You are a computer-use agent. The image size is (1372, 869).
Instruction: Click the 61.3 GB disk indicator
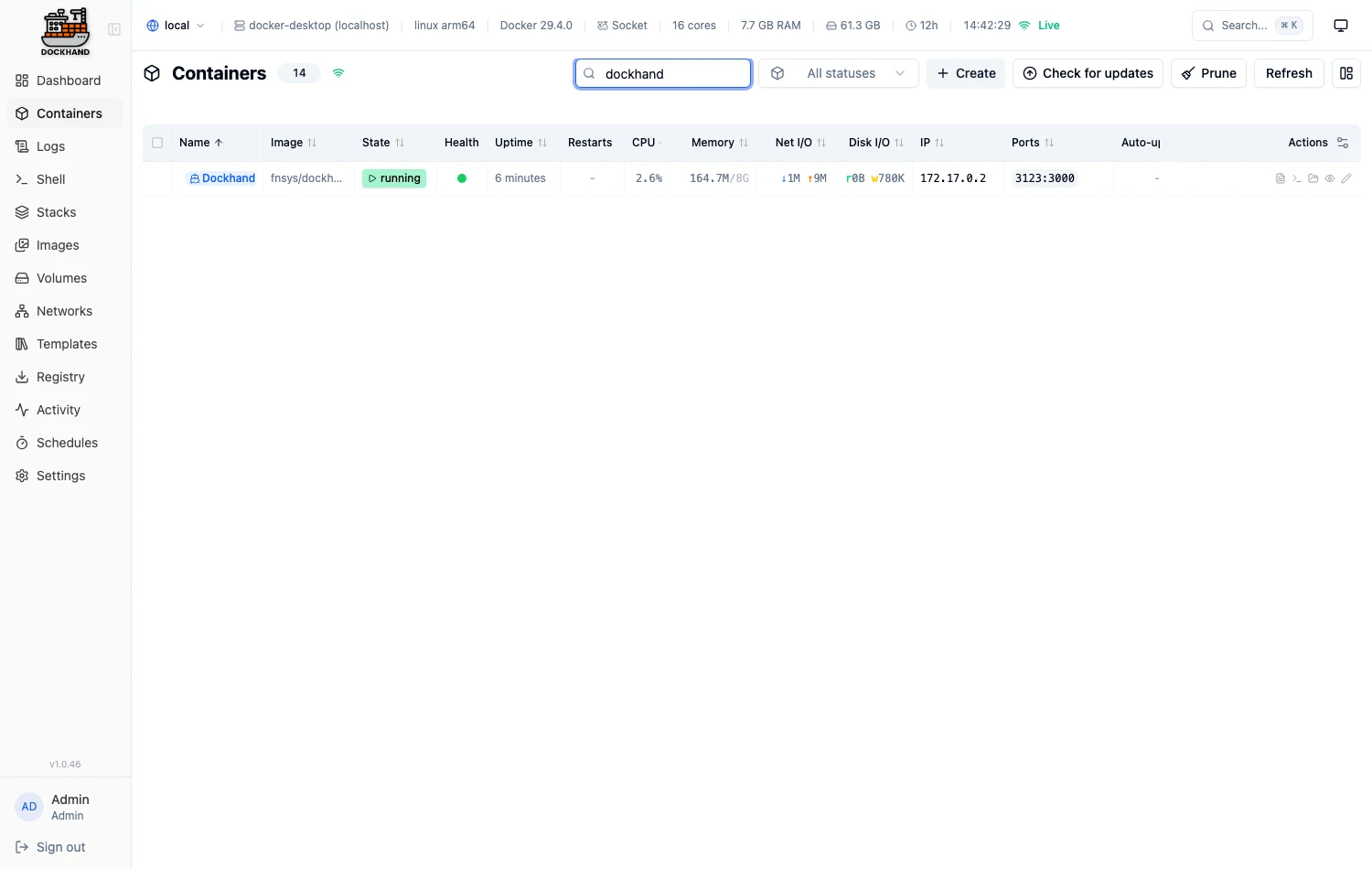(x=852, y=26)
